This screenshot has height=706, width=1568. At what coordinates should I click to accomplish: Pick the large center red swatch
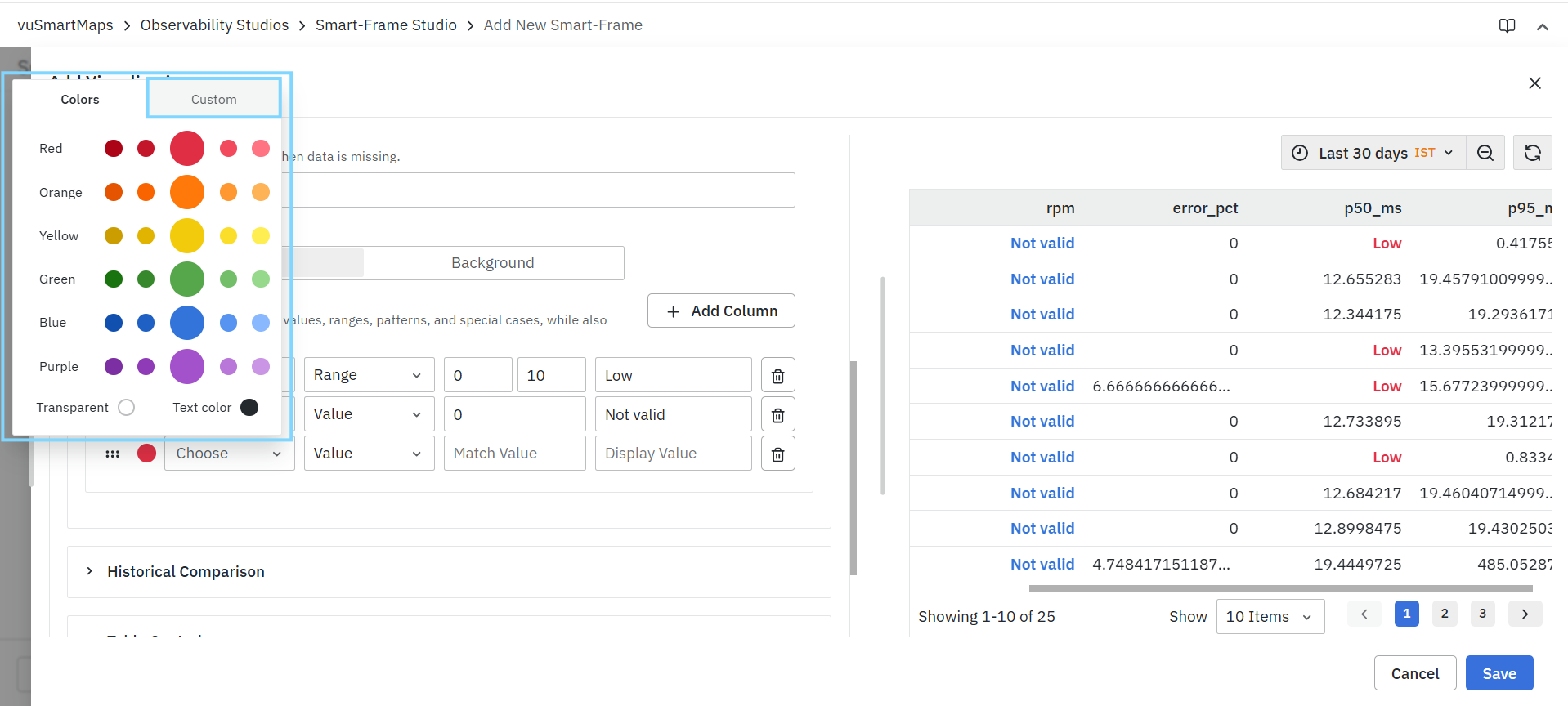point(187,148)
